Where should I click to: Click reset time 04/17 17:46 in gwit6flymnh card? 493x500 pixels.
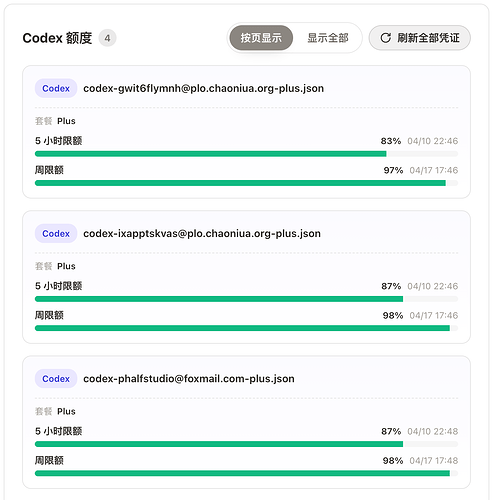pos(434,170)
